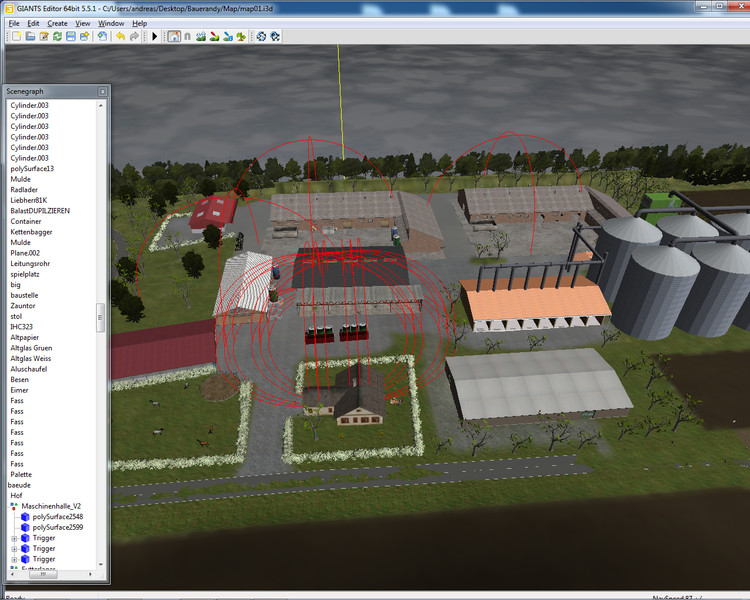
Task: Select polySurface13 in the Scenegraph
Action: (x=32, y=168)
